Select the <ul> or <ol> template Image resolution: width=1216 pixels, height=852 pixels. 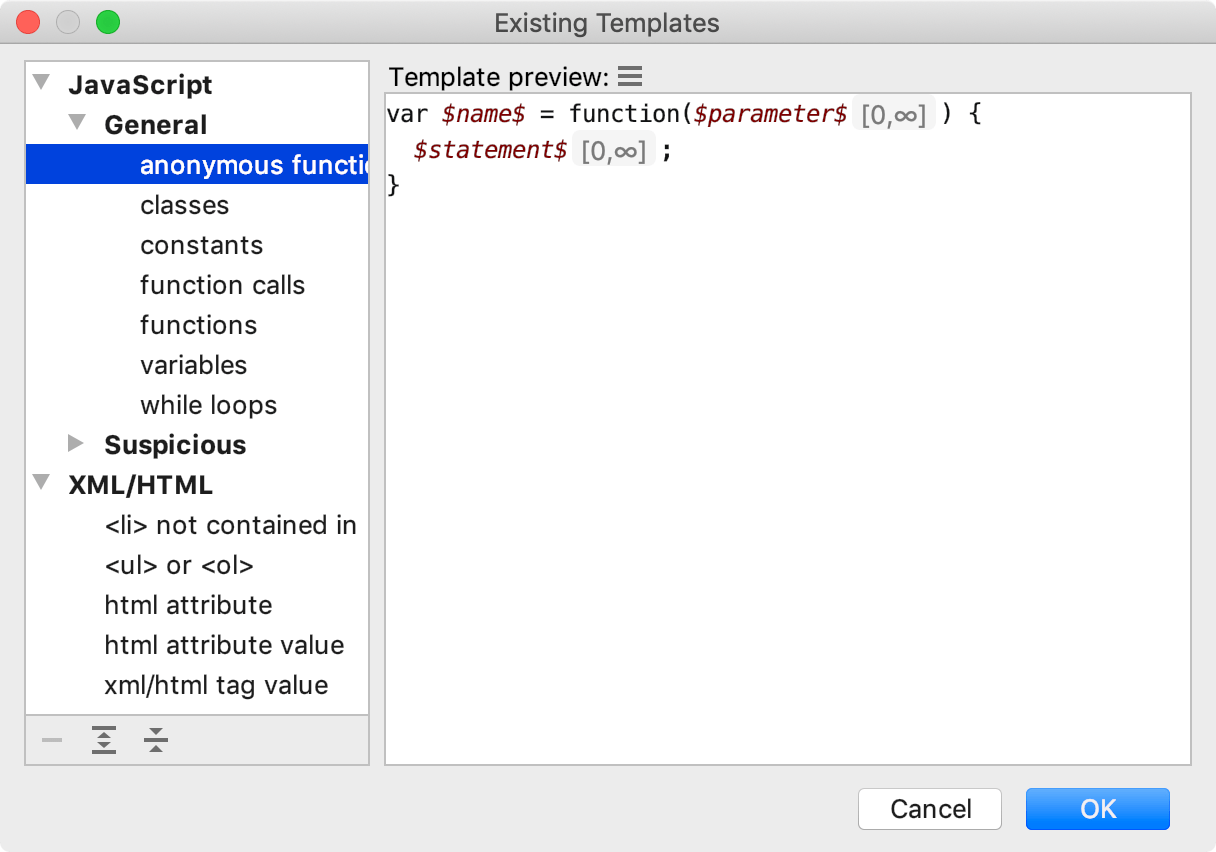point(179,565)
